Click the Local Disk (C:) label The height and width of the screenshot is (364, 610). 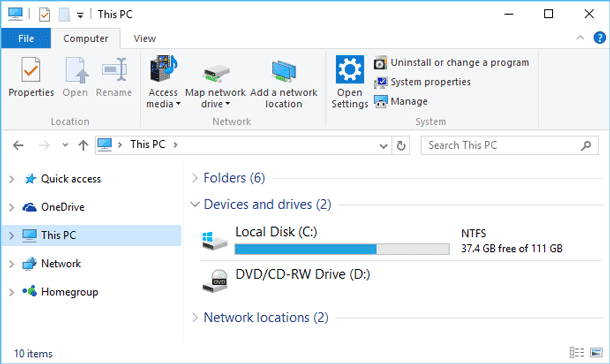(x=276, y=232)
